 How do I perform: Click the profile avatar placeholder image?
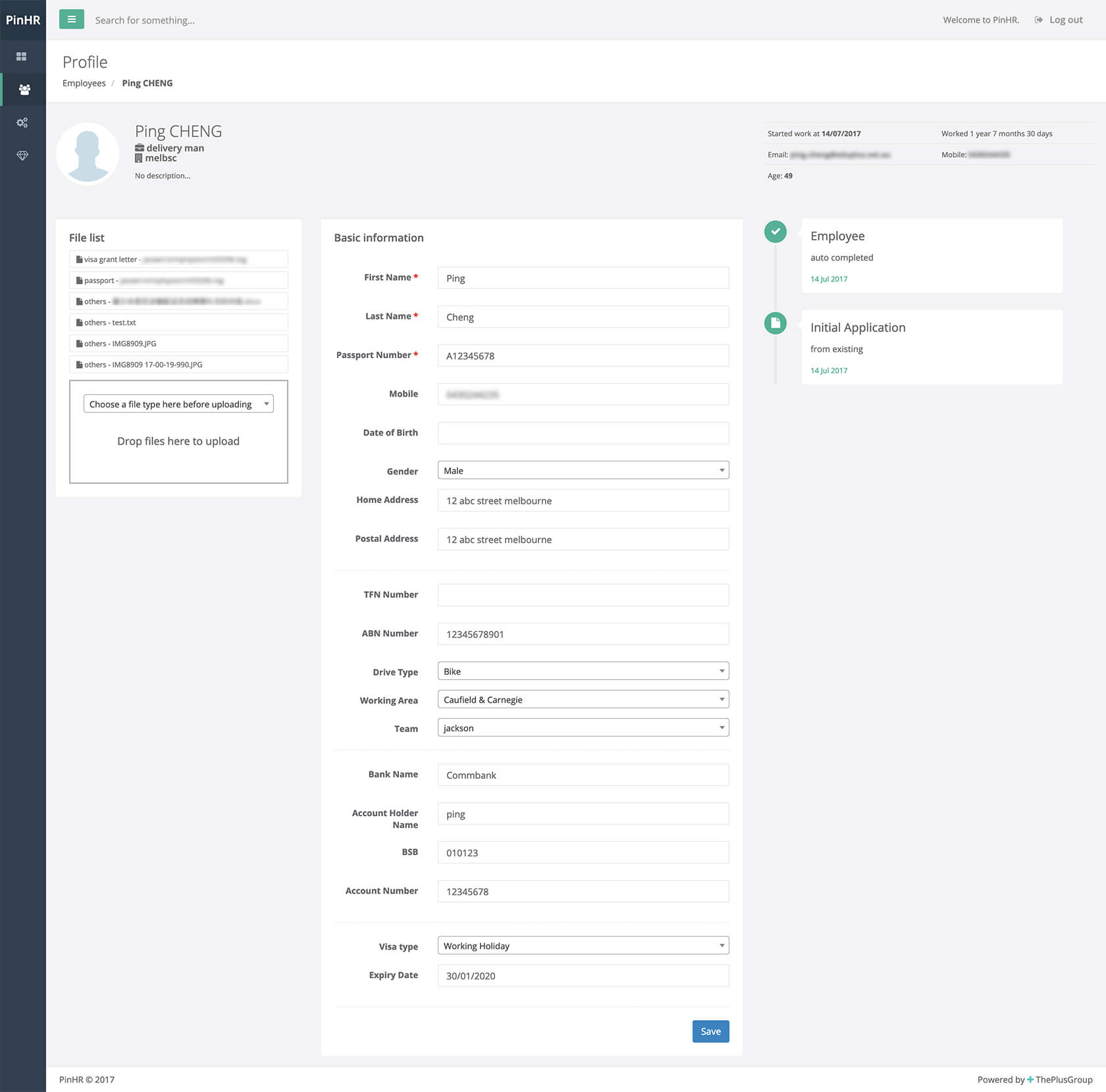88,153
